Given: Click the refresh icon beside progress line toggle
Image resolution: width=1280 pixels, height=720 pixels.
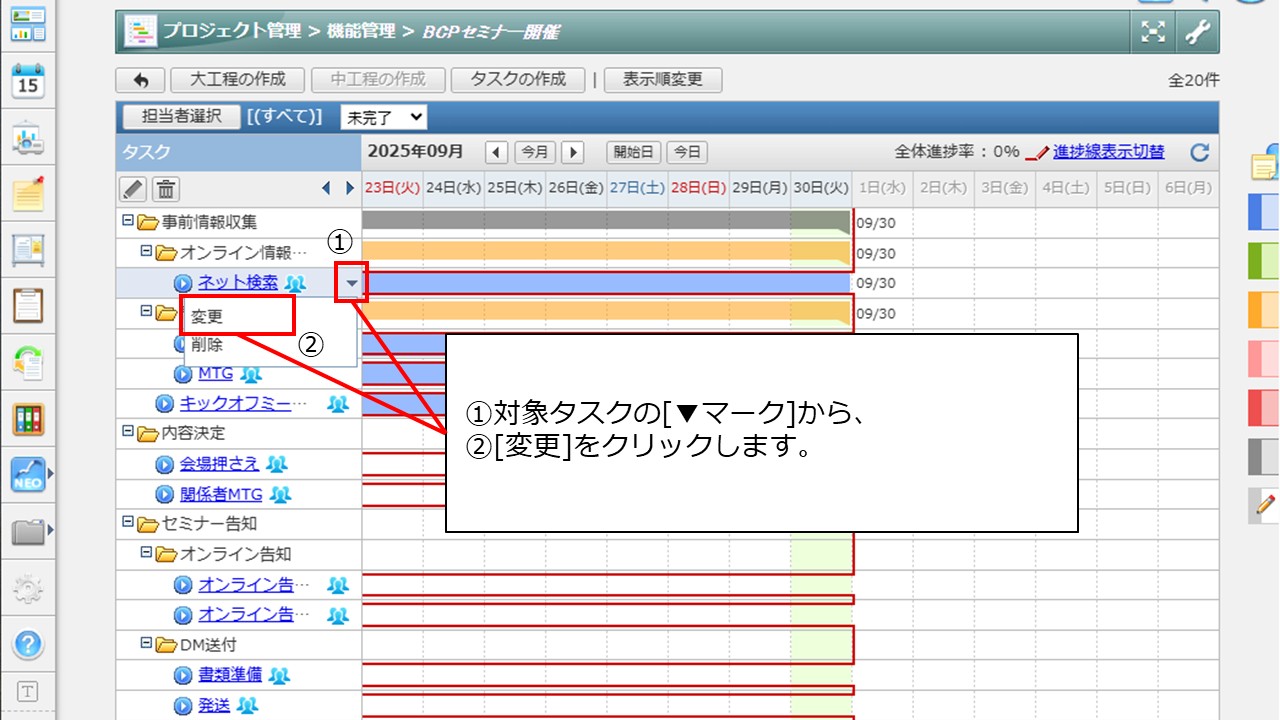Looking at the screenshot, I should tap(1200, 152).
